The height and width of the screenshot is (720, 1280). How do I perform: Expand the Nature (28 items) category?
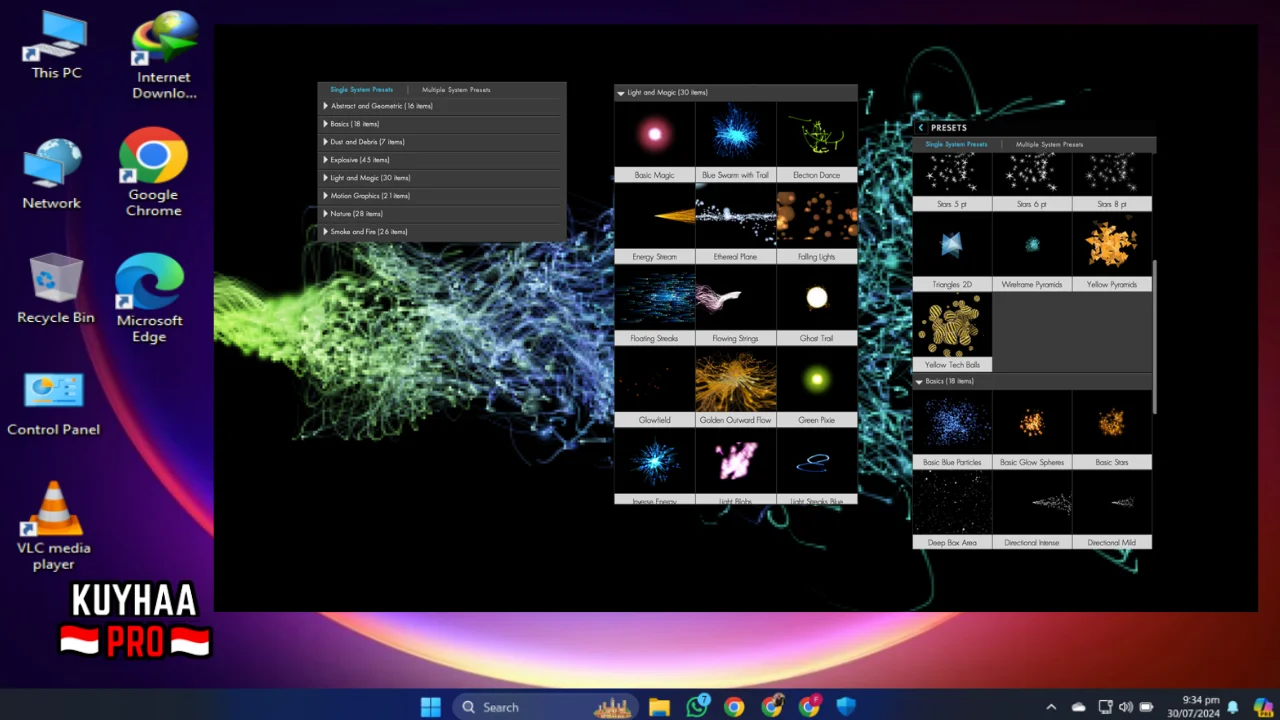click(441, 214)
